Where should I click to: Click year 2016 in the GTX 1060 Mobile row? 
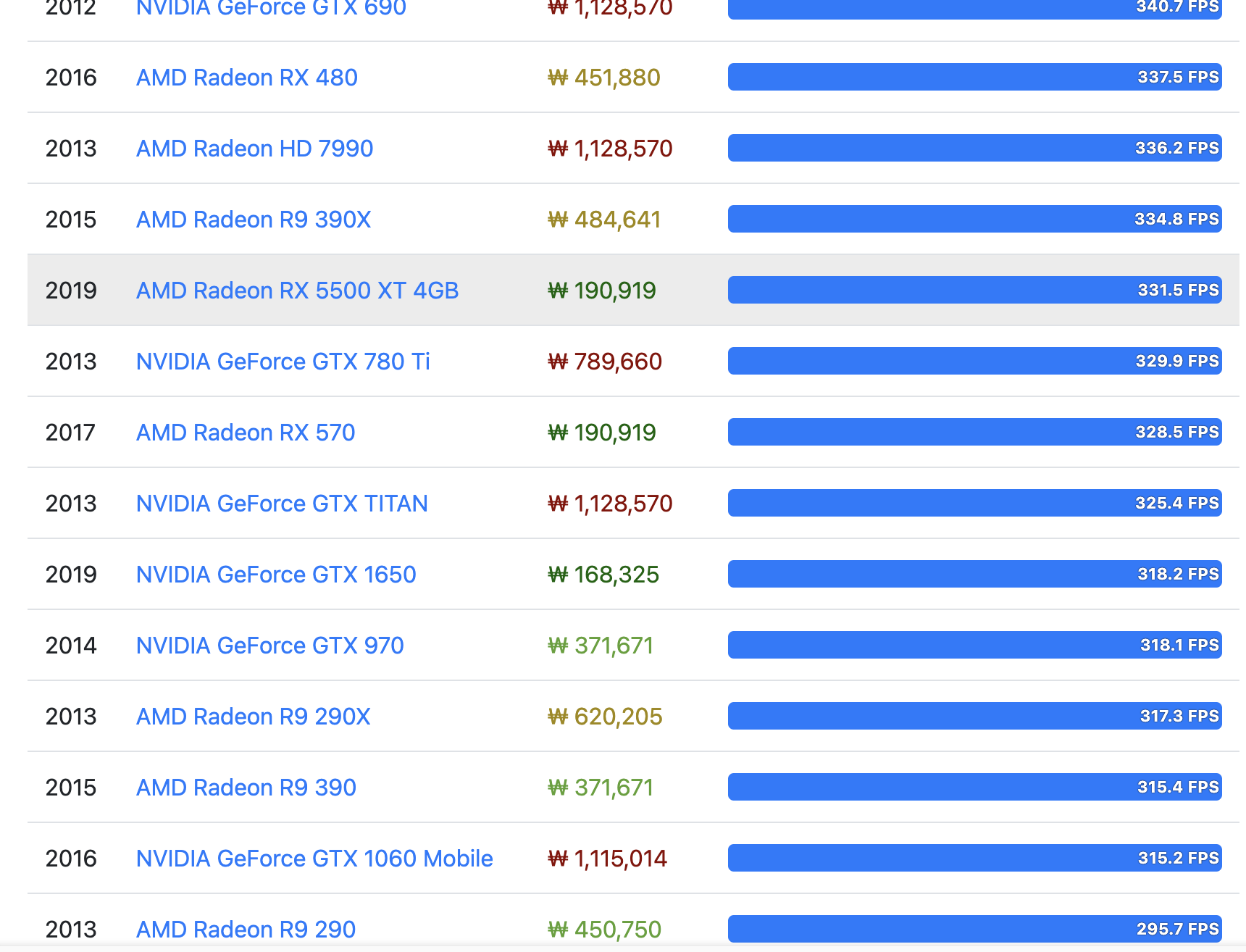pyautogui.click(x=71, y=859)
